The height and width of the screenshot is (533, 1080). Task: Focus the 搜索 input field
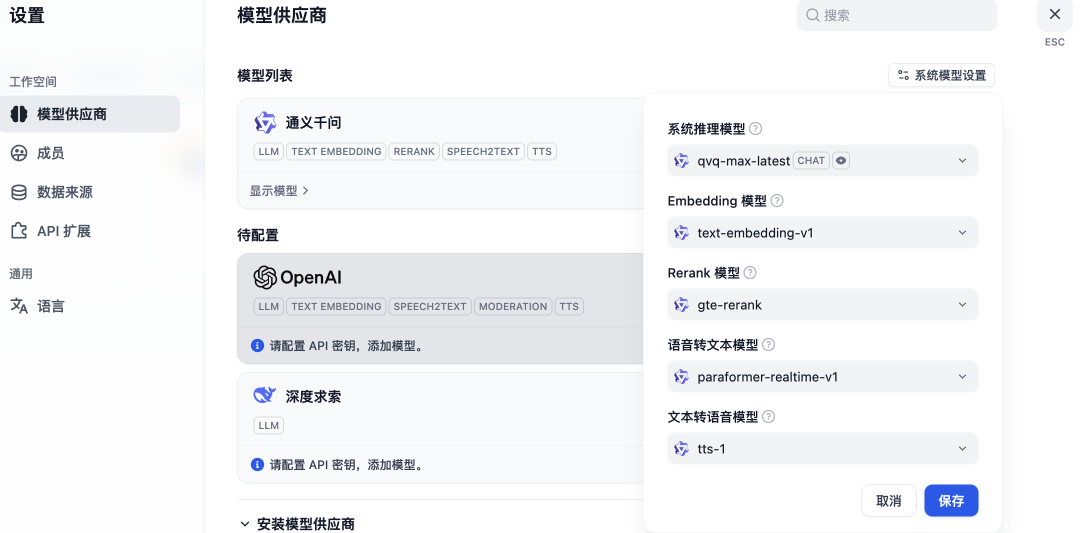[x=896, y=15]
